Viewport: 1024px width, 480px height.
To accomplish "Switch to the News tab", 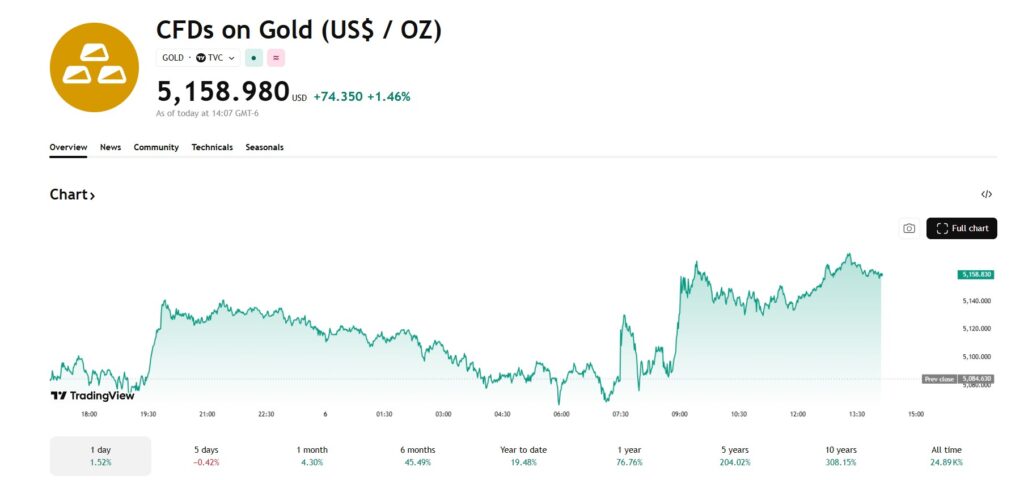I will click(110, 147).
